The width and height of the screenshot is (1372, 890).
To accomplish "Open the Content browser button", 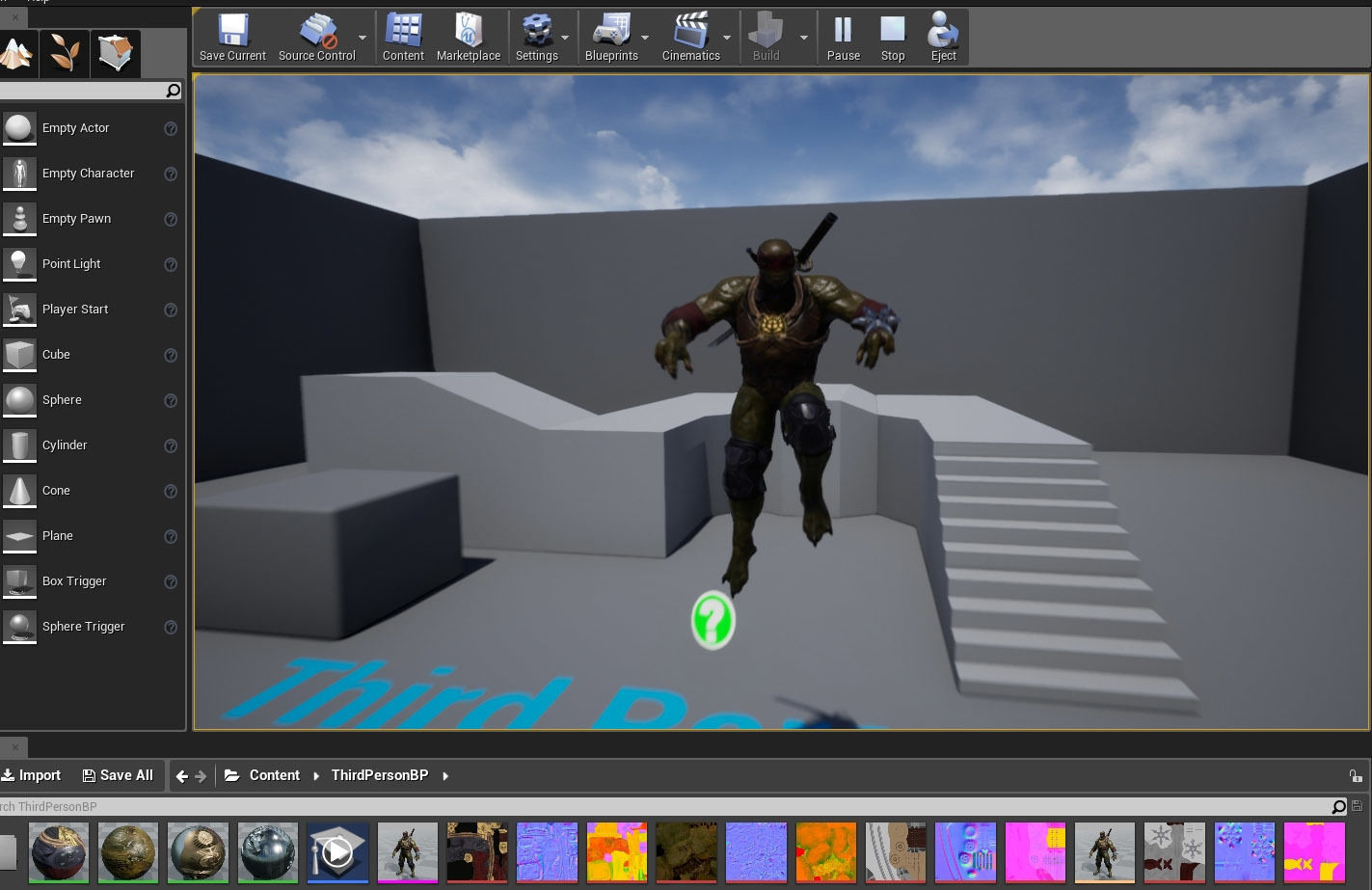I will [403, 39].
